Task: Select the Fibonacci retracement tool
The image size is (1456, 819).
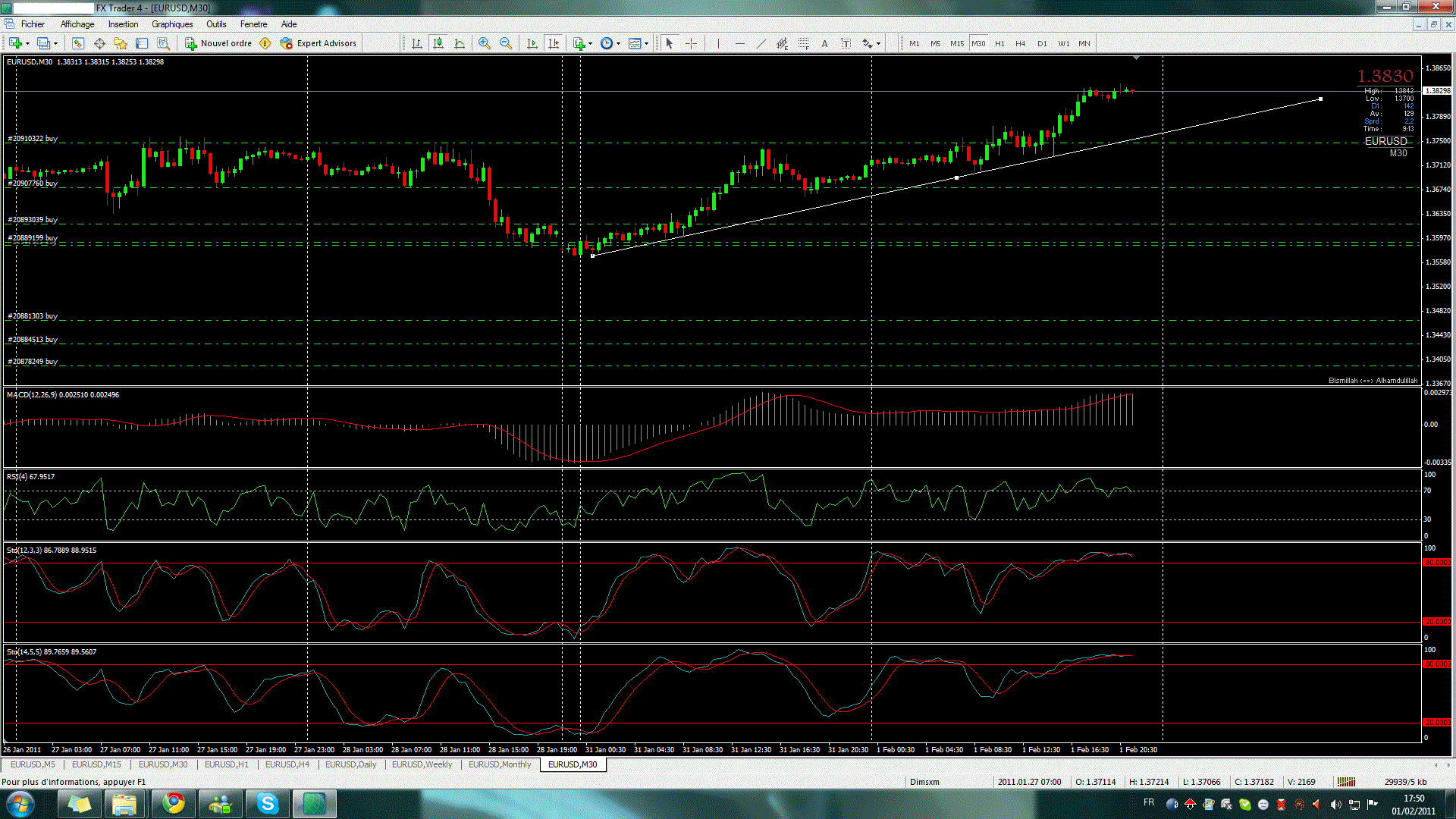Action: point(803,43)
